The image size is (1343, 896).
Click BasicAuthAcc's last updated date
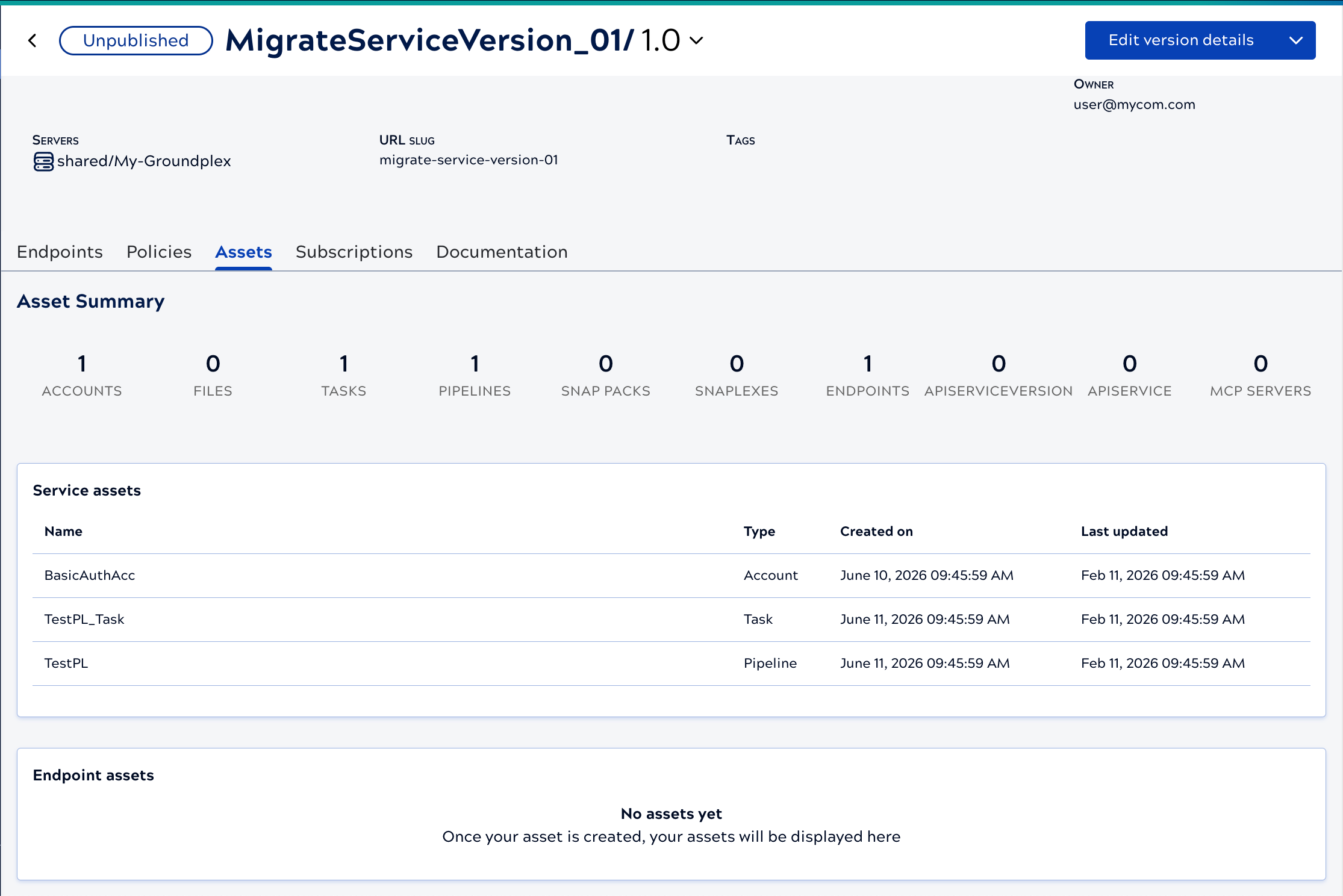click(1163, 575)
